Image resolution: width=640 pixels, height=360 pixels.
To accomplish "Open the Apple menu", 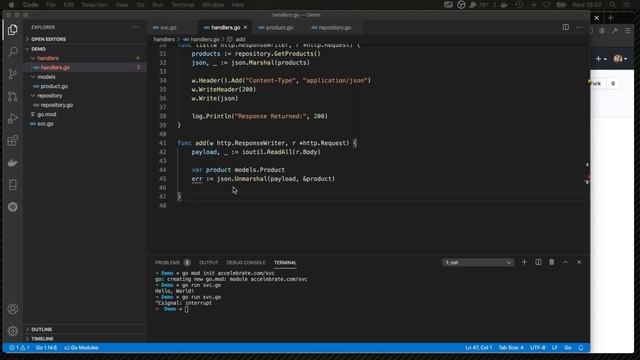I will (x=11, y=5).
